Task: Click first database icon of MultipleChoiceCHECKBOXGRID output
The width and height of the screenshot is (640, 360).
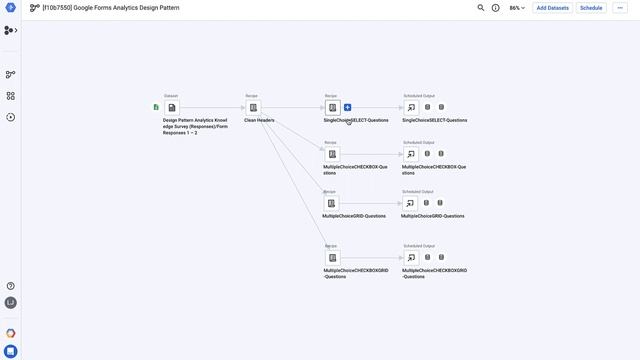Action: click(x=427, y=257)
